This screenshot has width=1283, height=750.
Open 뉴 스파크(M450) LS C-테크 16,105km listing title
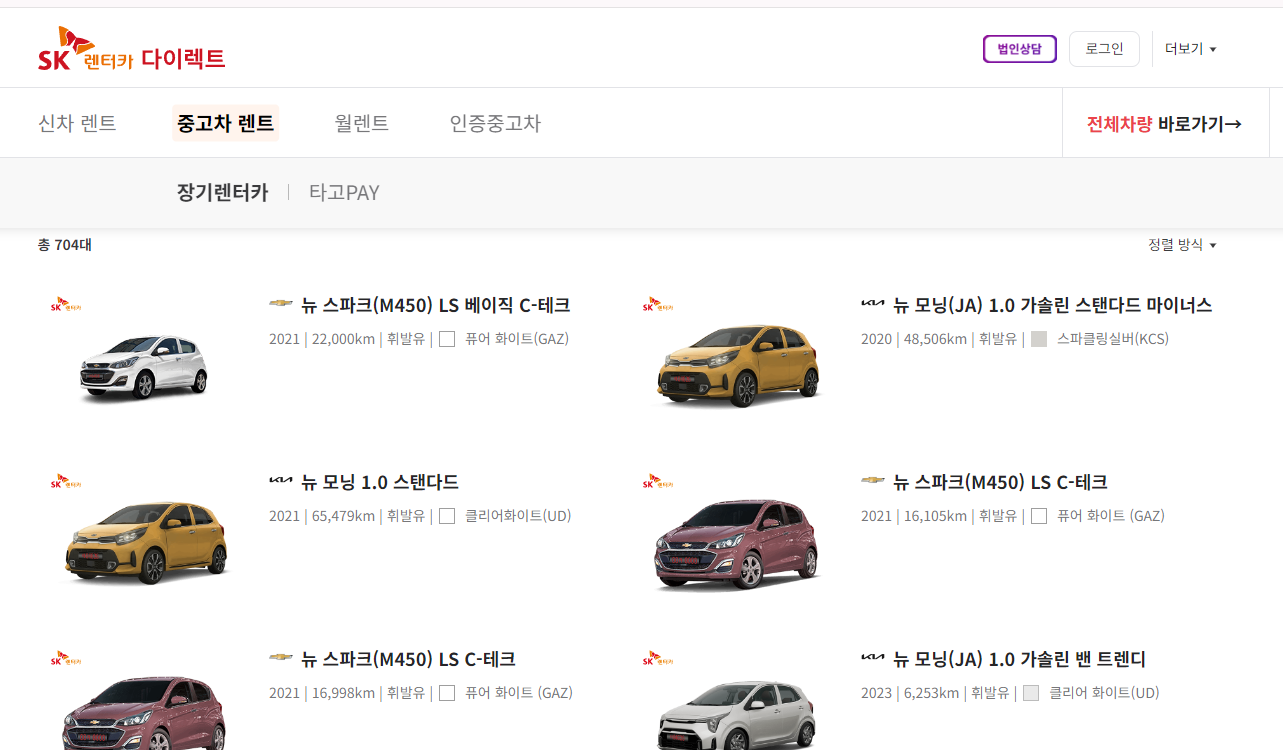[1000, 481]
